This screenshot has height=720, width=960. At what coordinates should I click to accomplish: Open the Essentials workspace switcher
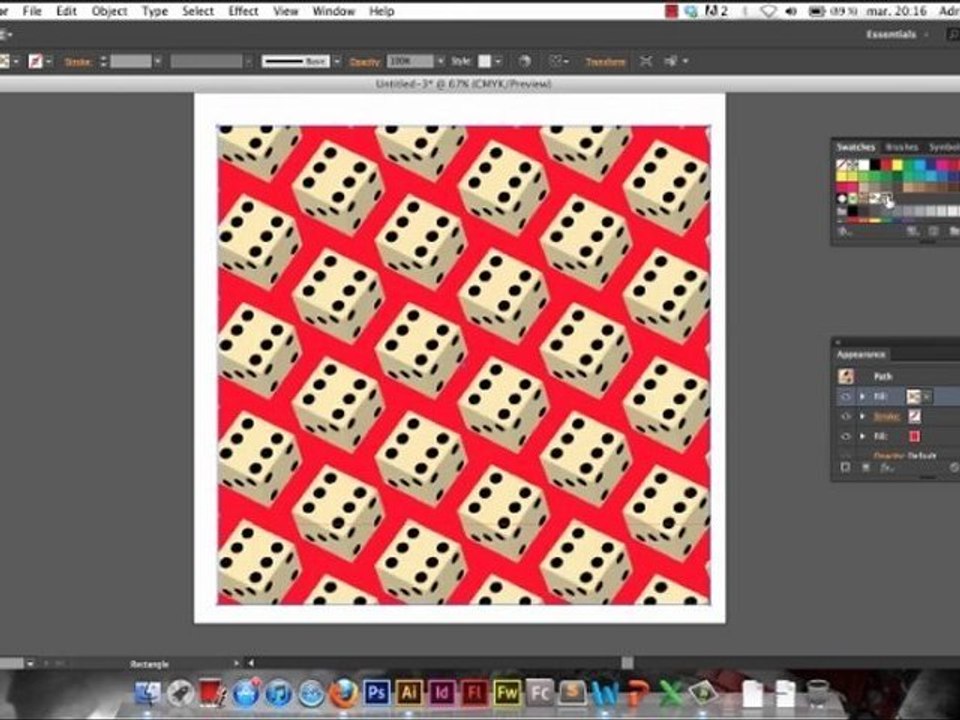891,34
